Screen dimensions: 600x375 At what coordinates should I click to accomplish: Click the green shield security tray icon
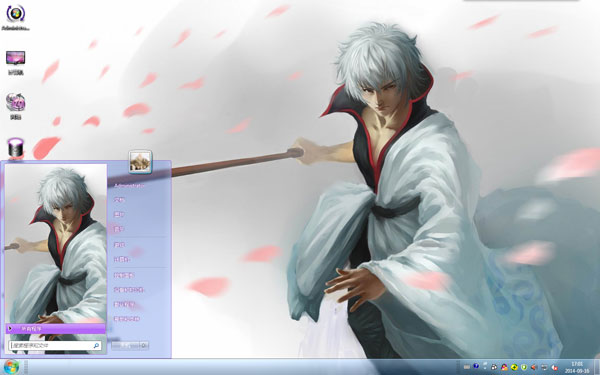(524, 367)
